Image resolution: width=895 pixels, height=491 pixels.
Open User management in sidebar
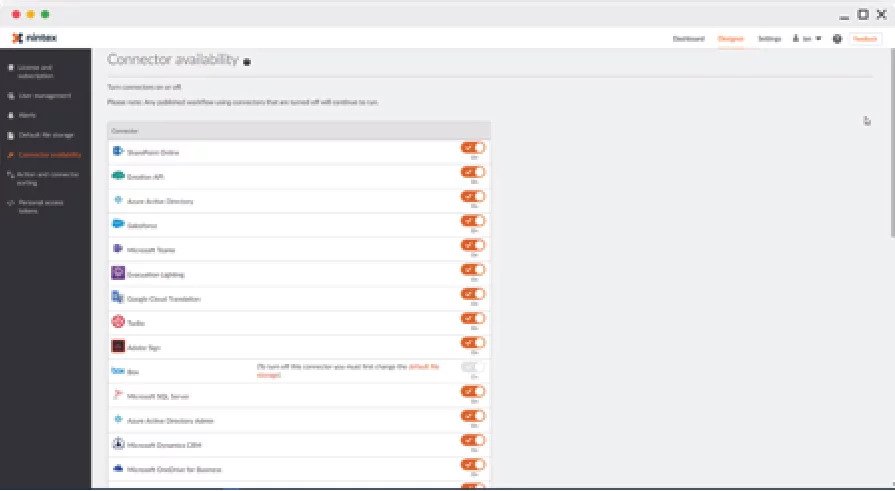tap(44, 96)
